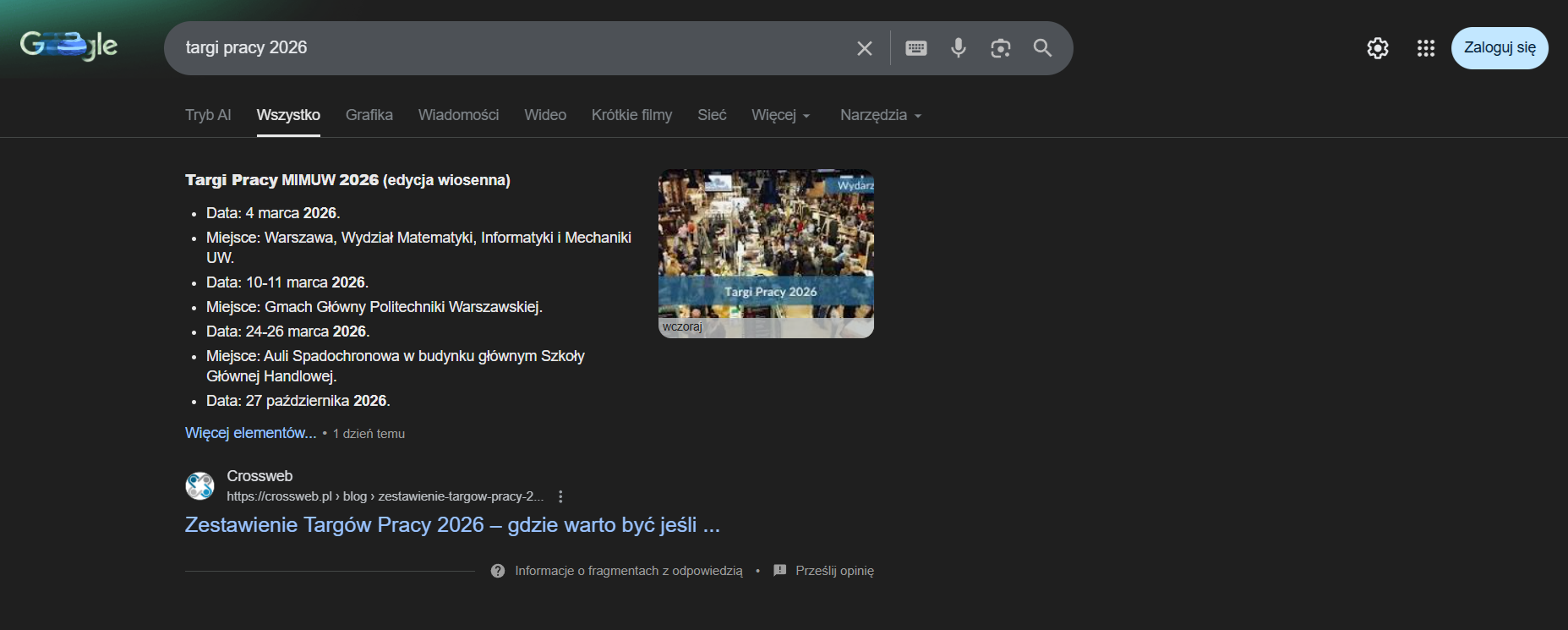Open the on-screen keyboard input tool

pos(916,48)
